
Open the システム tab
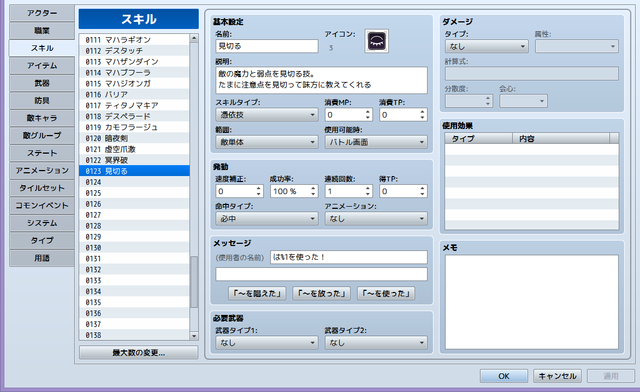42,223
